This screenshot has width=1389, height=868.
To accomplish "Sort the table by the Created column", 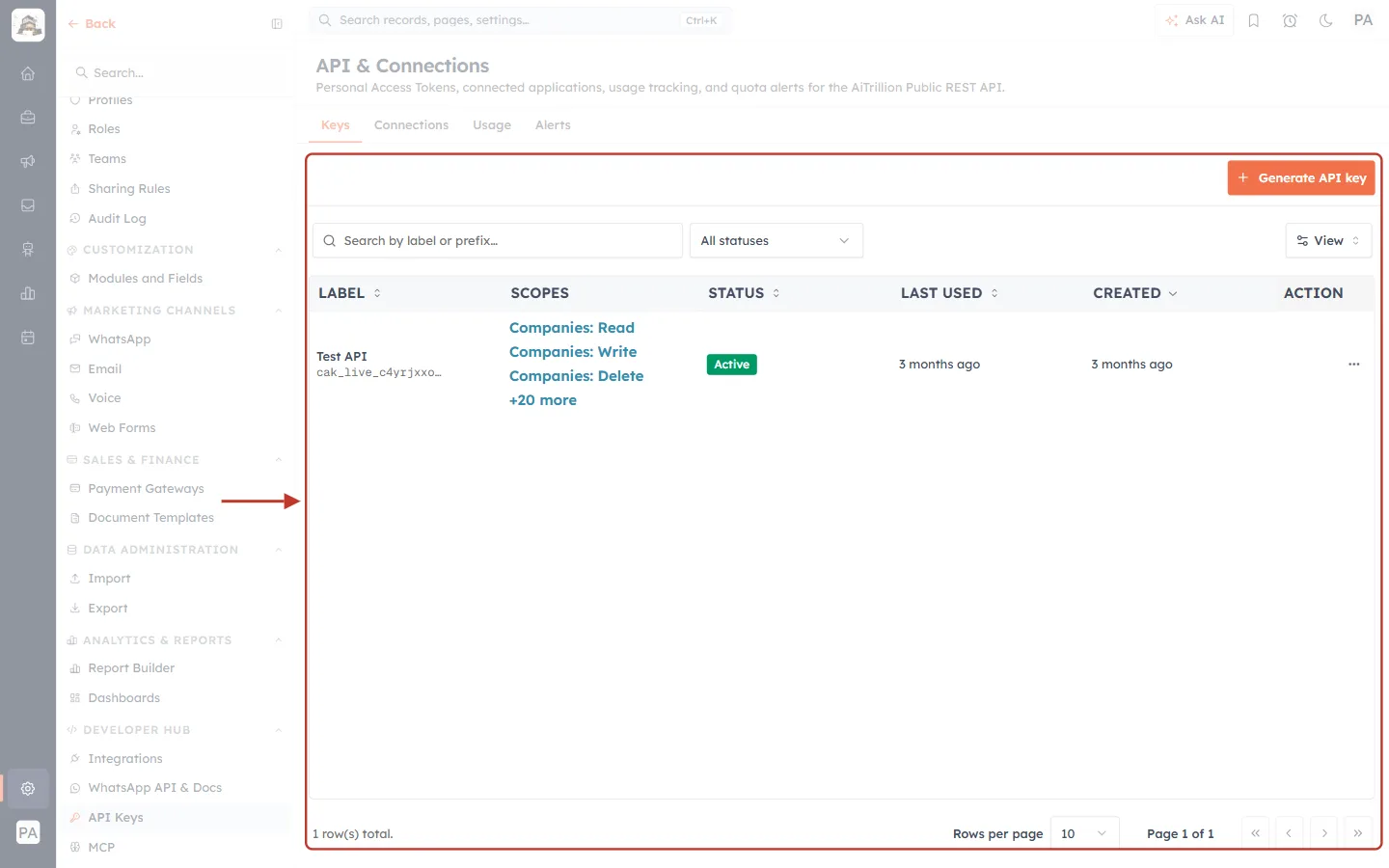I will (x=1135, y=293).
